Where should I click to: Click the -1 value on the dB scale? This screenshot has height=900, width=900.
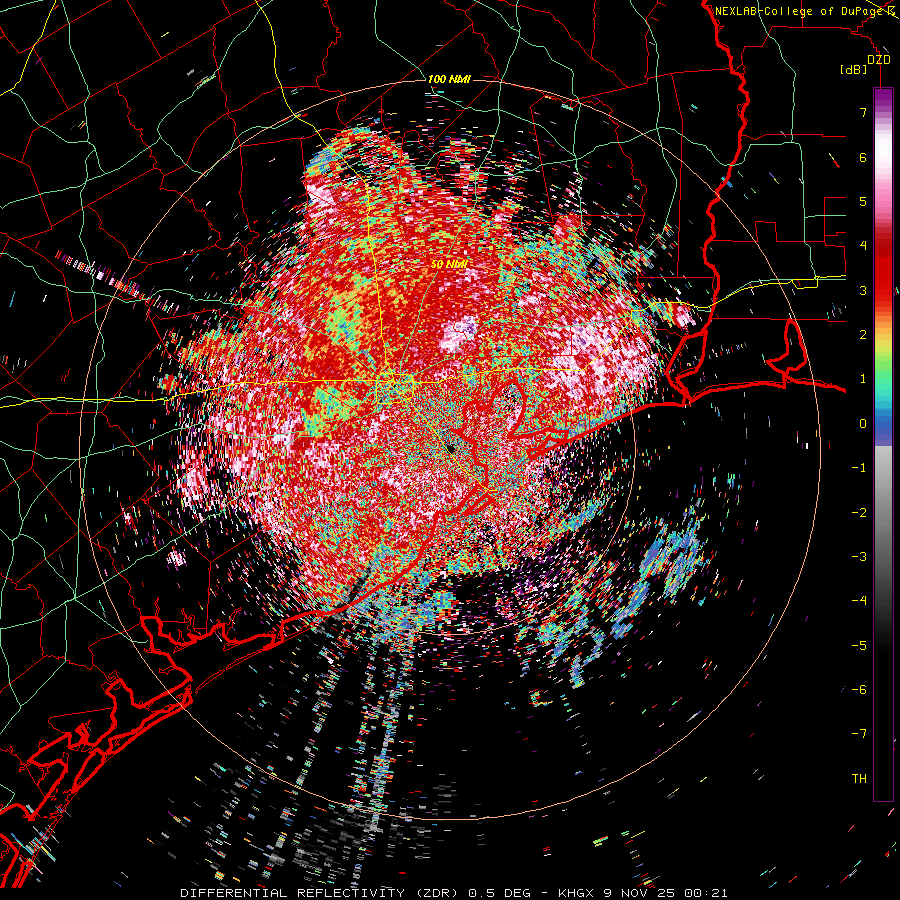(859, 468)
